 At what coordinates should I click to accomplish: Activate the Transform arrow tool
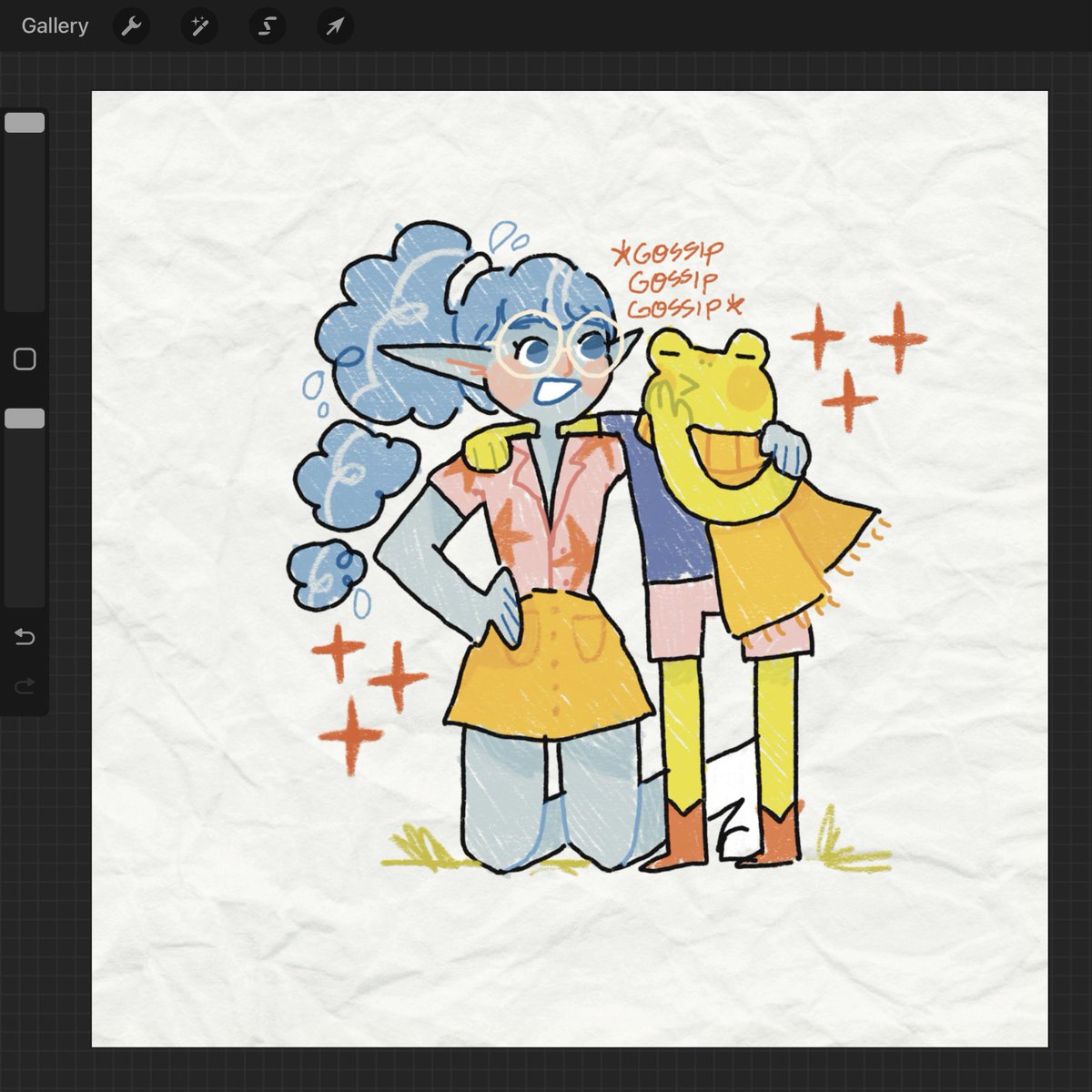[x=335, y=26]
